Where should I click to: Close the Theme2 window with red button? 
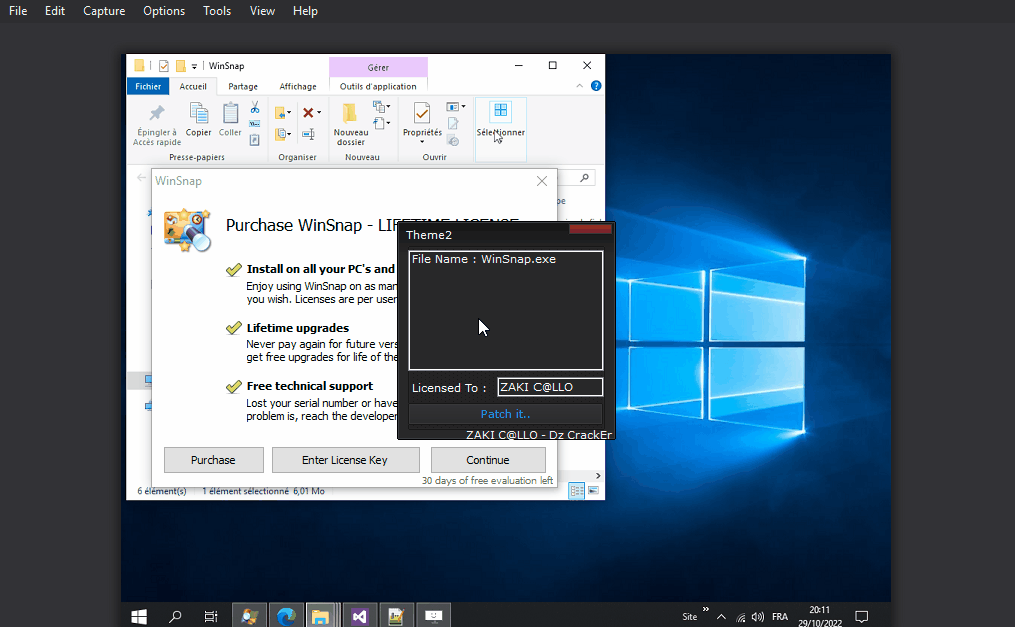(x=590, y=228)
